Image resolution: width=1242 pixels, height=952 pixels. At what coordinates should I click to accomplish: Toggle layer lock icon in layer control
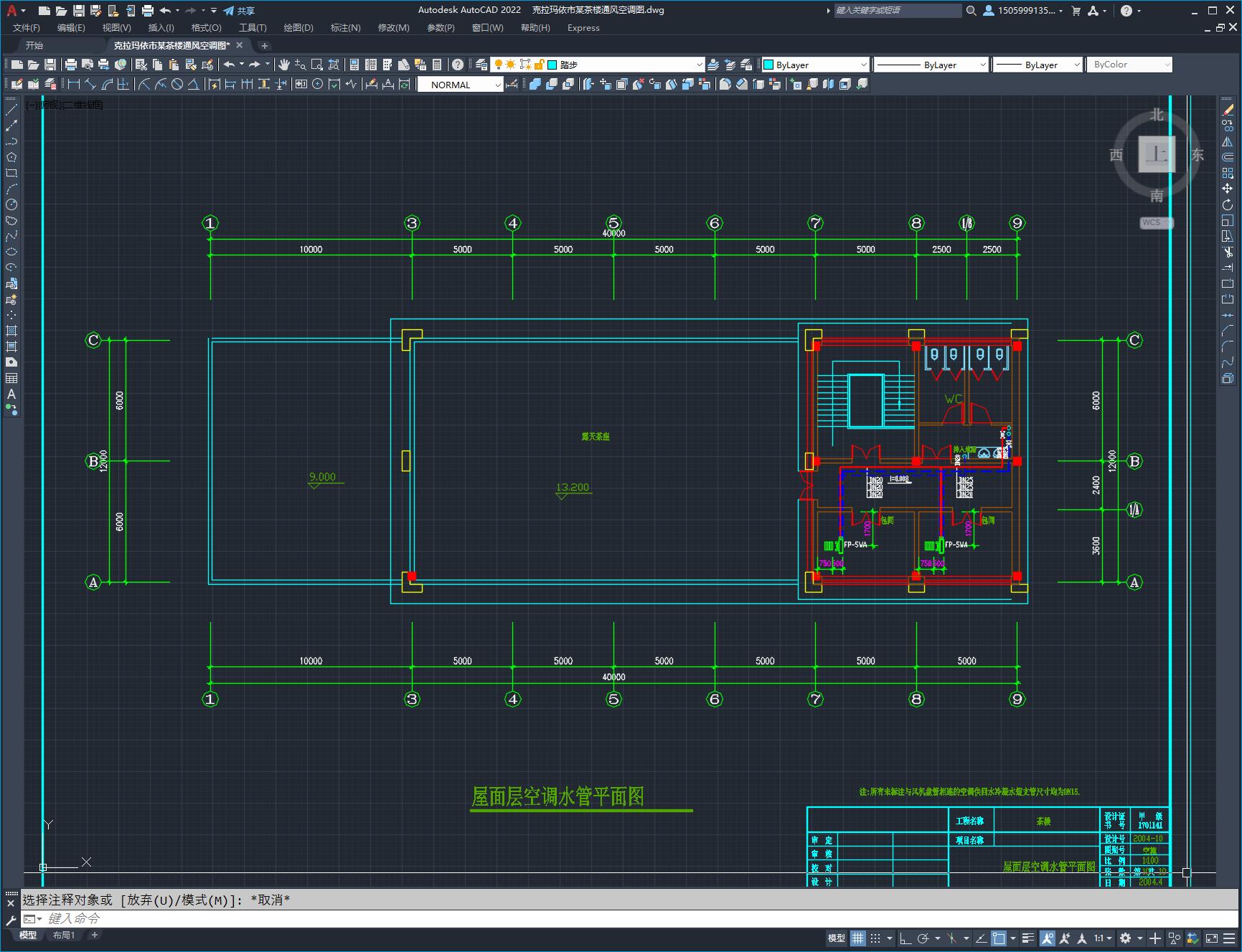539,65
